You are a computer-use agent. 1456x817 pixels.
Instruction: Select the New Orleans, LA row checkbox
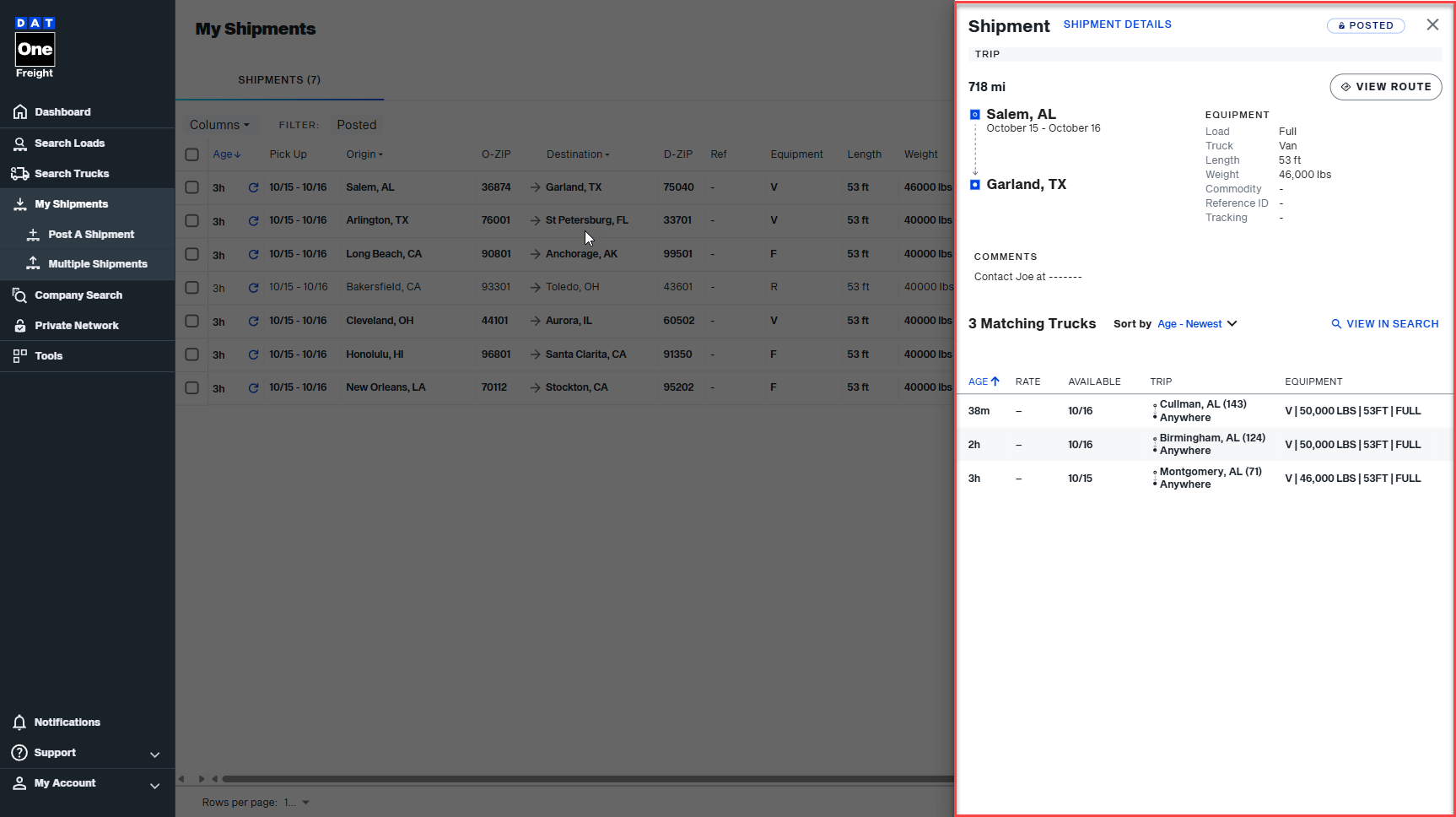[x=192, y=388]
